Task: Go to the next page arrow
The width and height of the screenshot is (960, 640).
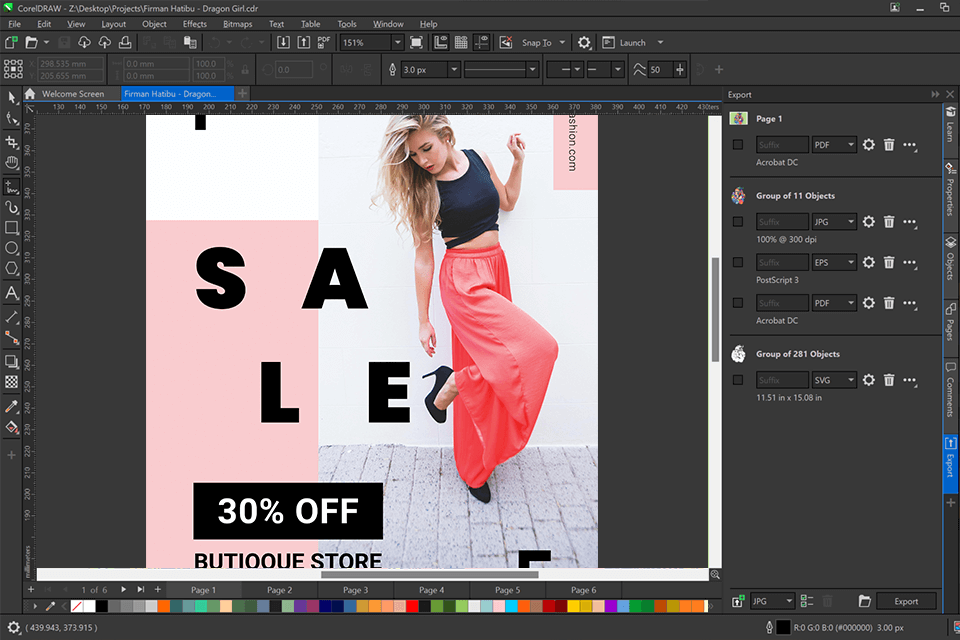Action: (x=123, y=589)
